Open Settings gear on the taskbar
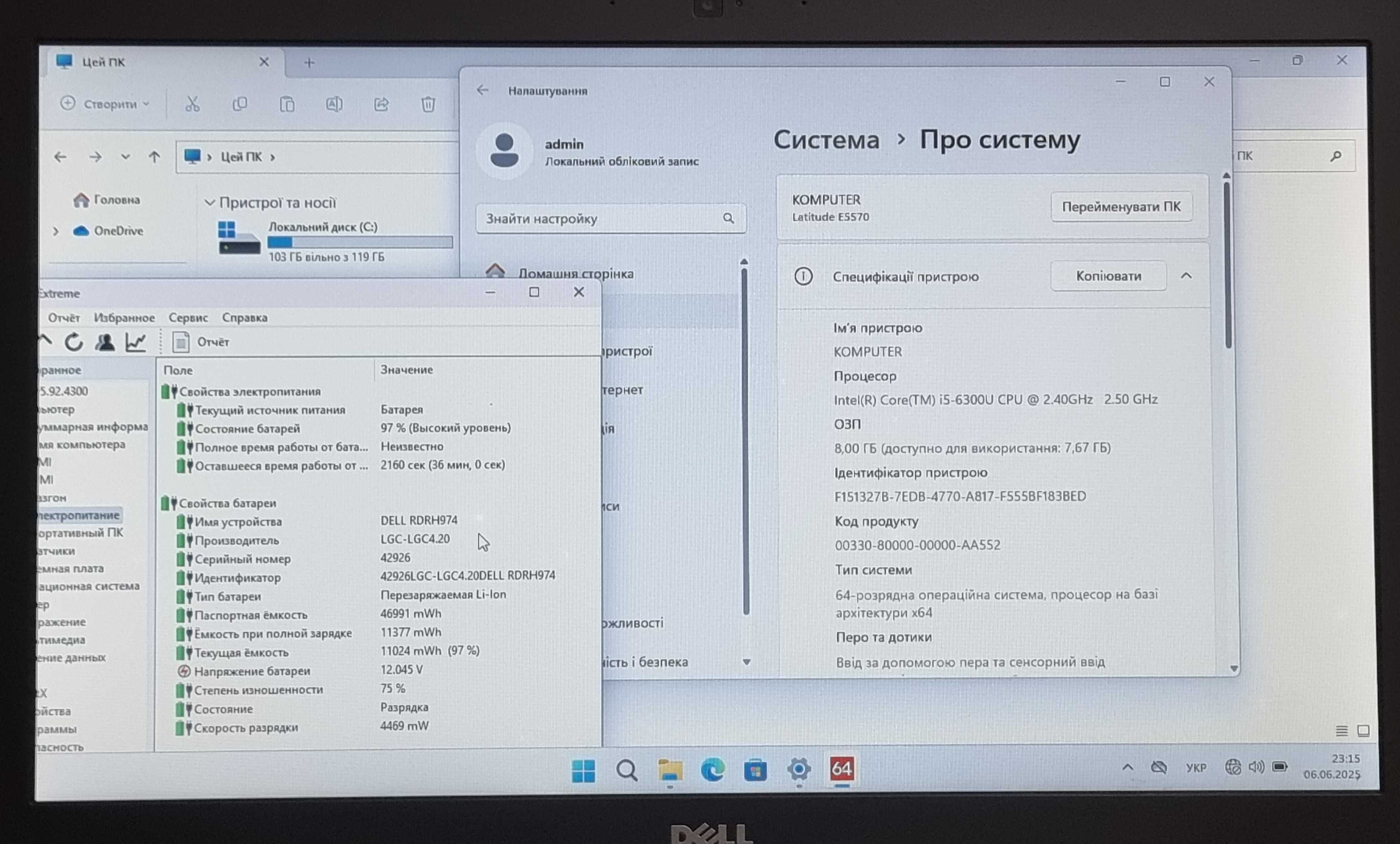The width and height of the screenshot is (1400, 844). click(798, 769)
